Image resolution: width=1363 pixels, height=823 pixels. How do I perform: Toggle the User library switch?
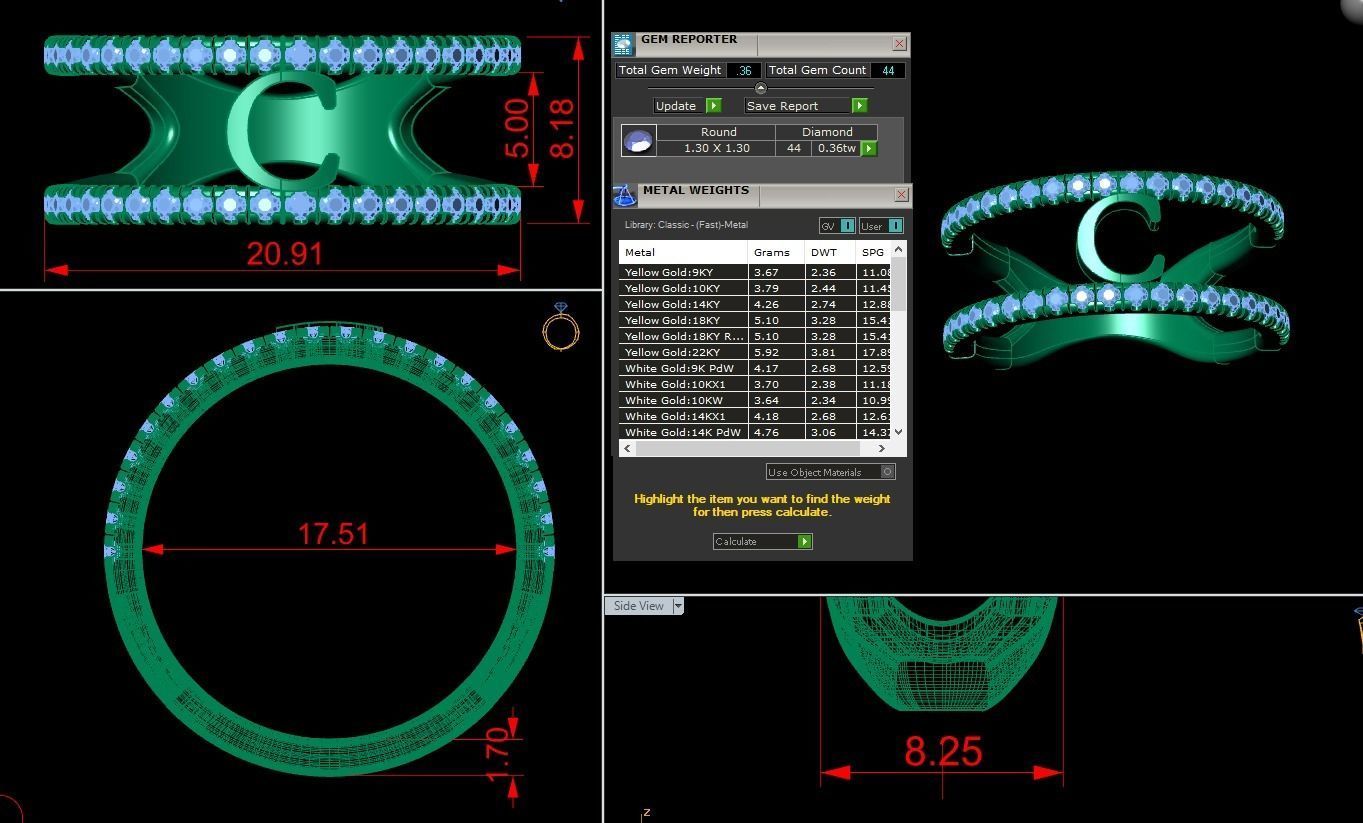point(881,226)
